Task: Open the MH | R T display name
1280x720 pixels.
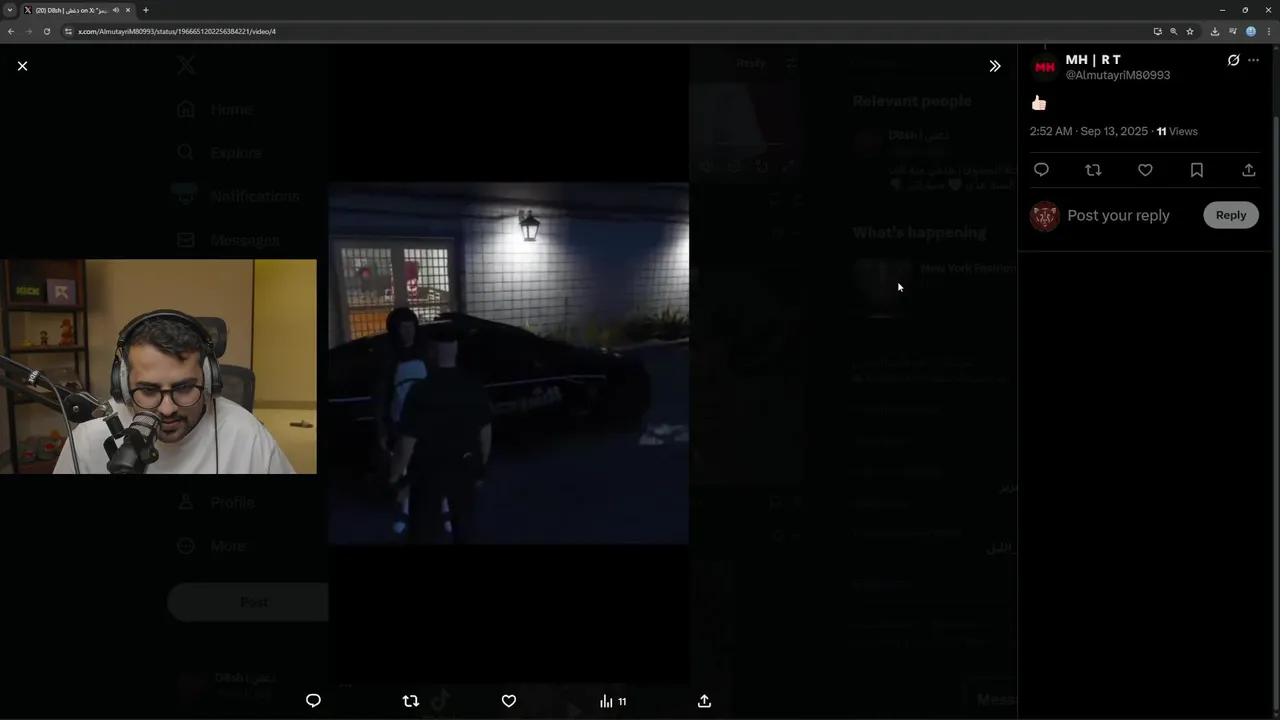Action: point(1093,60)
